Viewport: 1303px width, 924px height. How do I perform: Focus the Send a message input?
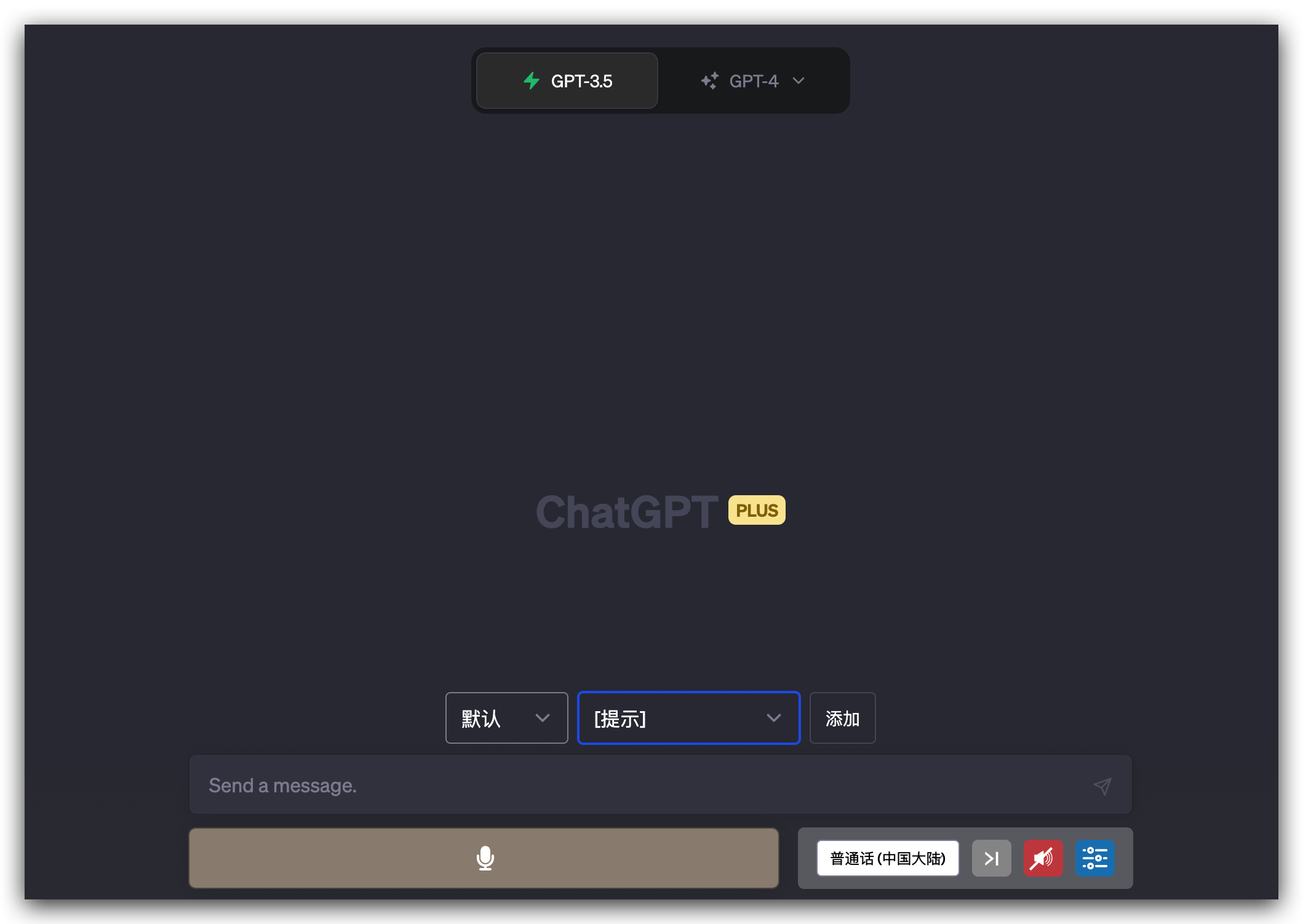pyautogui.click(x=660, y=785)
